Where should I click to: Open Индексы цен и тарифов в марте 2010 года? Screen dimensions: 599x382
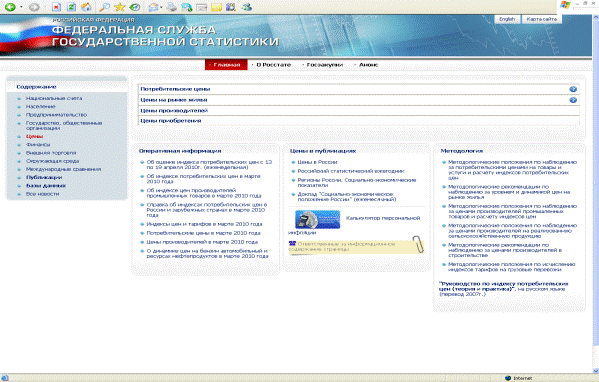(204, 224)
